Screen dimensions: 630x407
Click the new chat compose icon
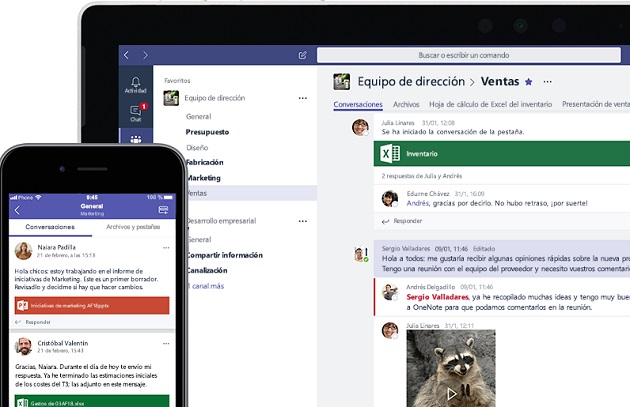tap(303, 56)
